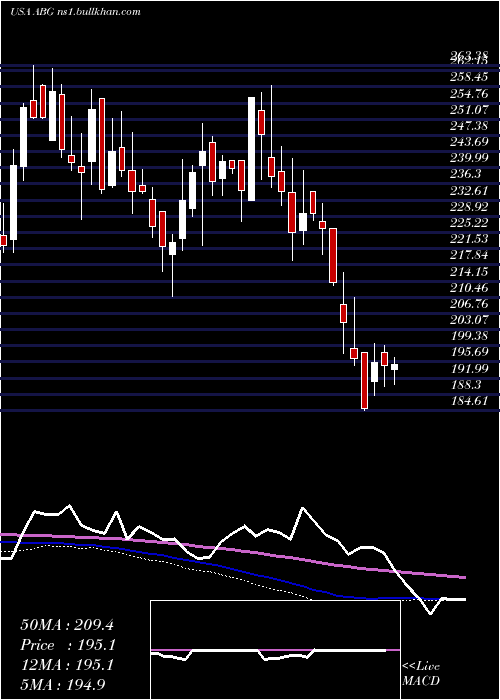Click the 203.07 price axis label

click(x=469, y=321)
